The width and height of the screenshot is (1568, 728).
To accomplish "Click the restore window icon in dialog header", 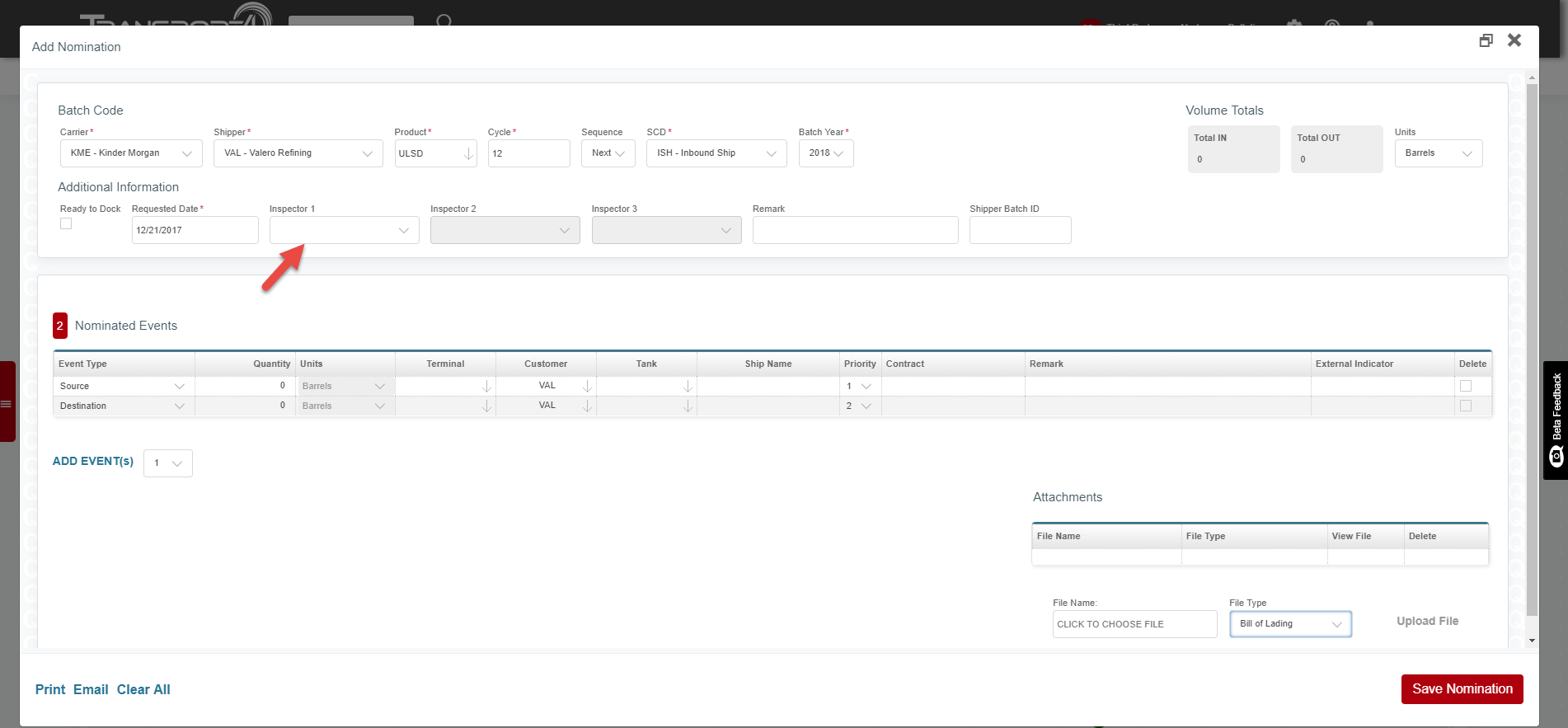I will 1486,40.
